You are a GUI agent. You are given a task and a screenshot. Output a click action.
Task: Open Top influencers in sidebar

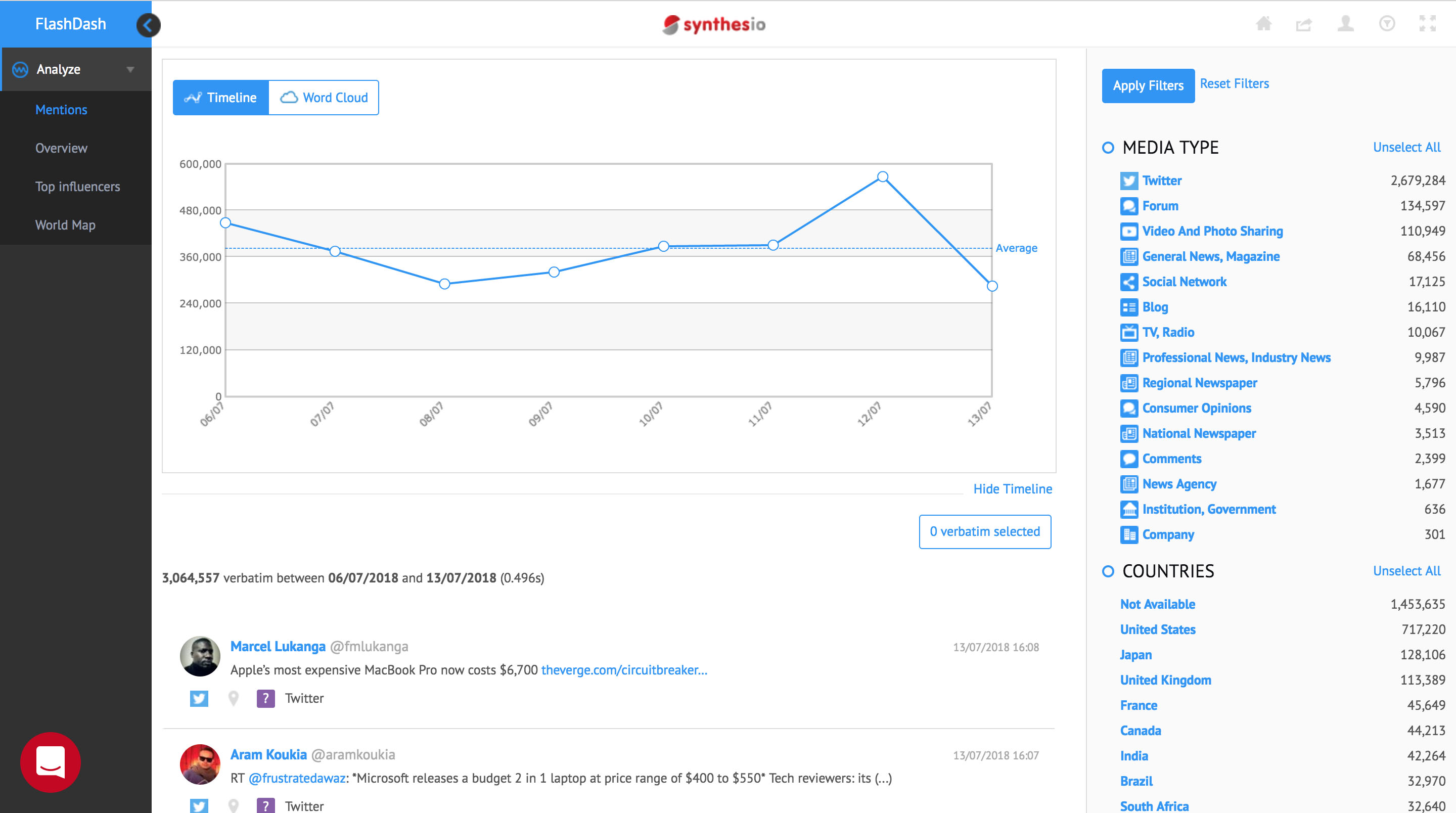(x=77, y=187)
